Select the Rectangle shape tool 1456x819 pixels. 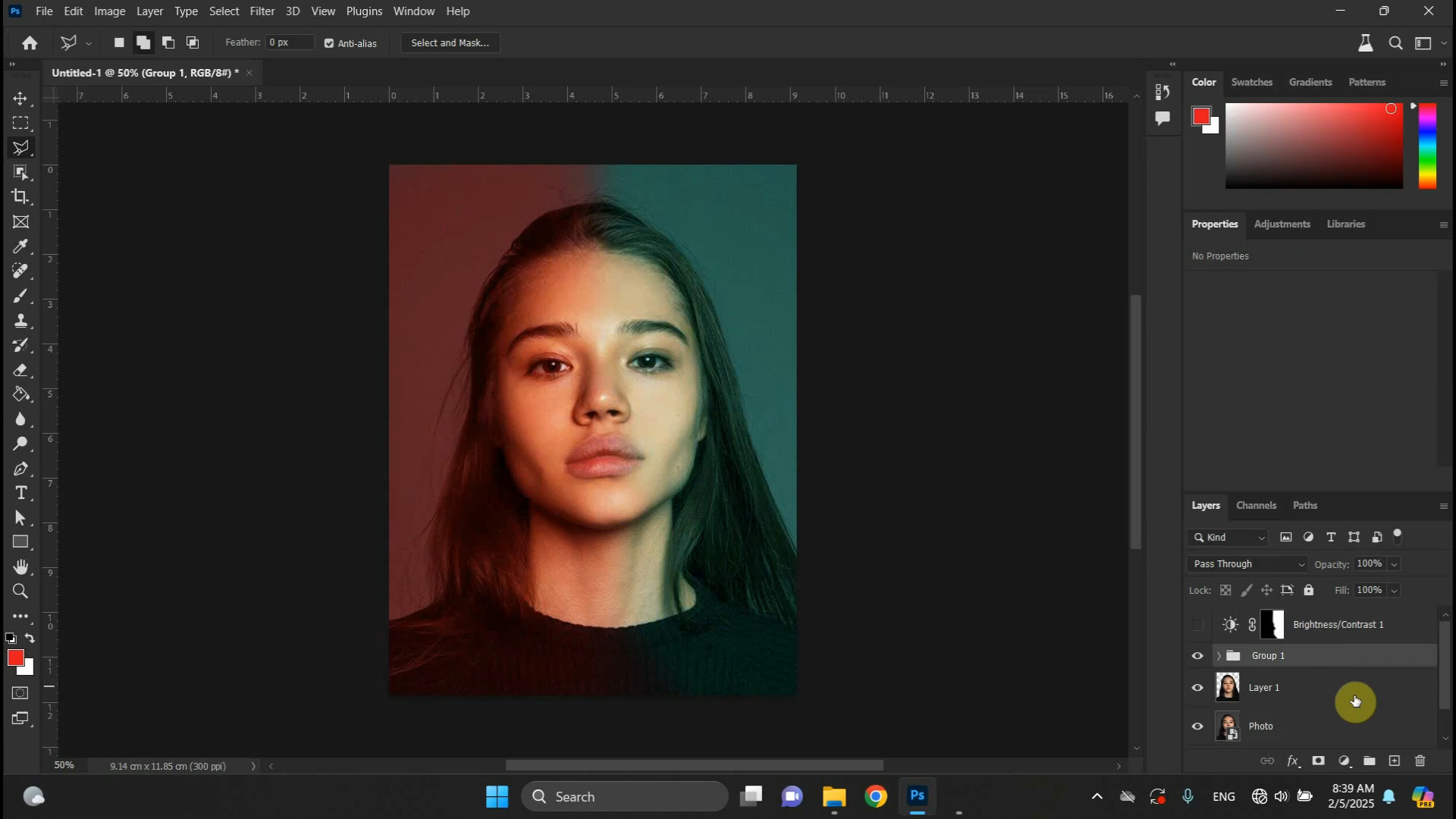(x=20, y=542)
